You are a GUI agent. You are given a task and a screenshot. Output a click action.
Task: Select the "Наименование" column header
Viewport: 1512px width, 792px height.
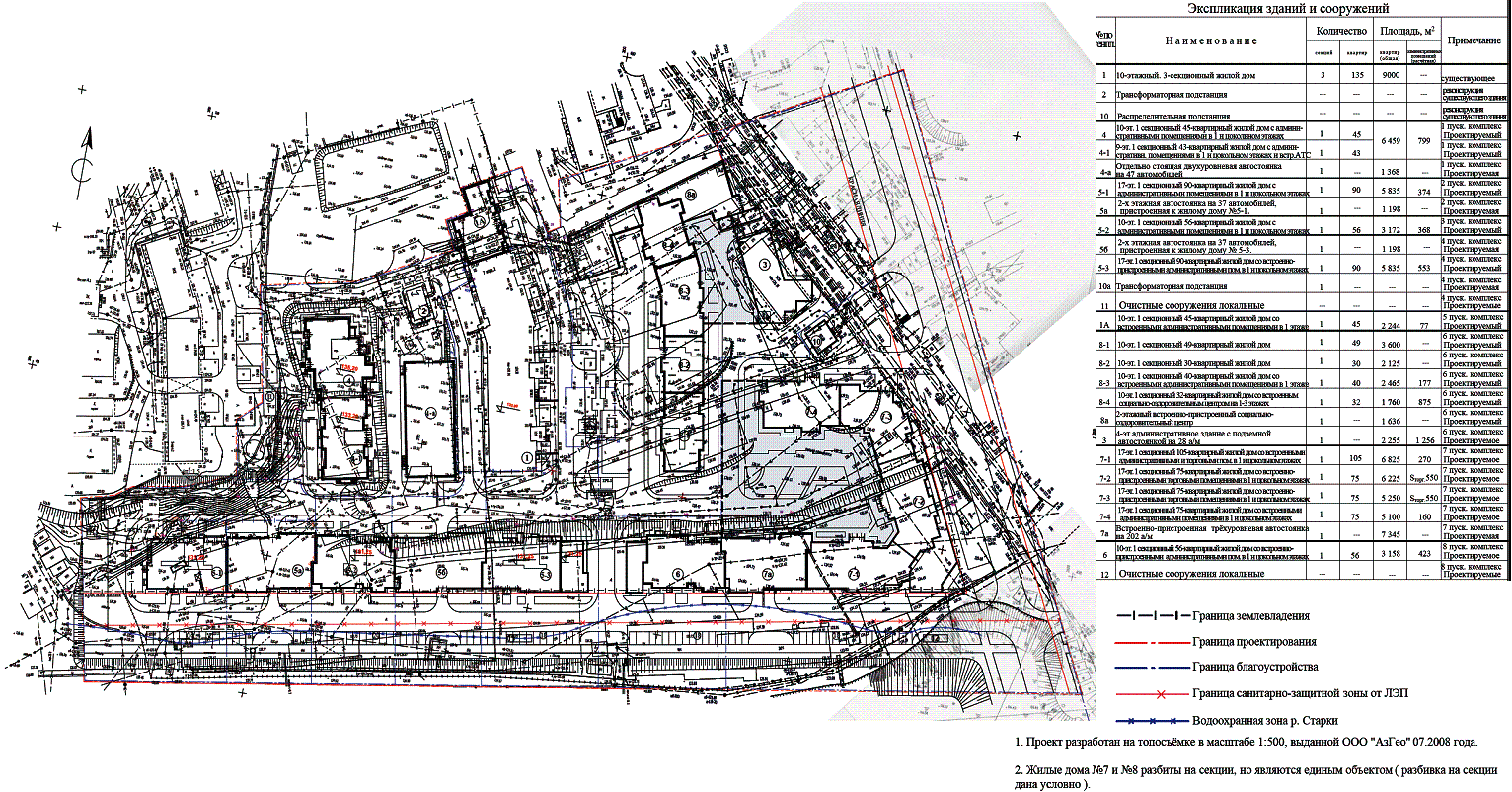pos(1210,40)
